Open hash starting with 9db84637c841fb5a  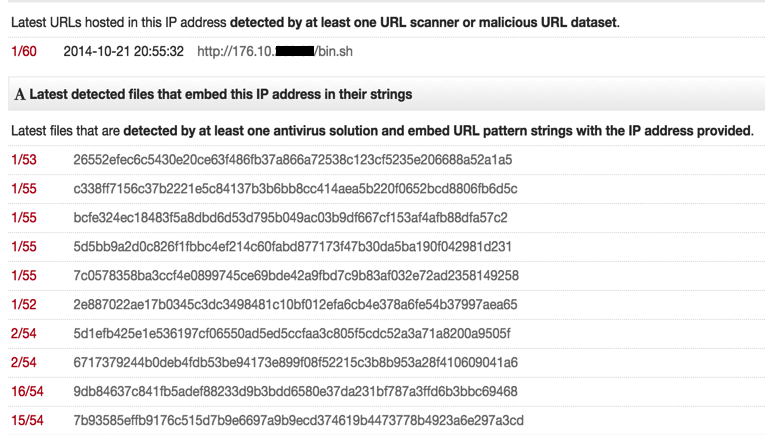pyautogui.click(x=295, y=392)
